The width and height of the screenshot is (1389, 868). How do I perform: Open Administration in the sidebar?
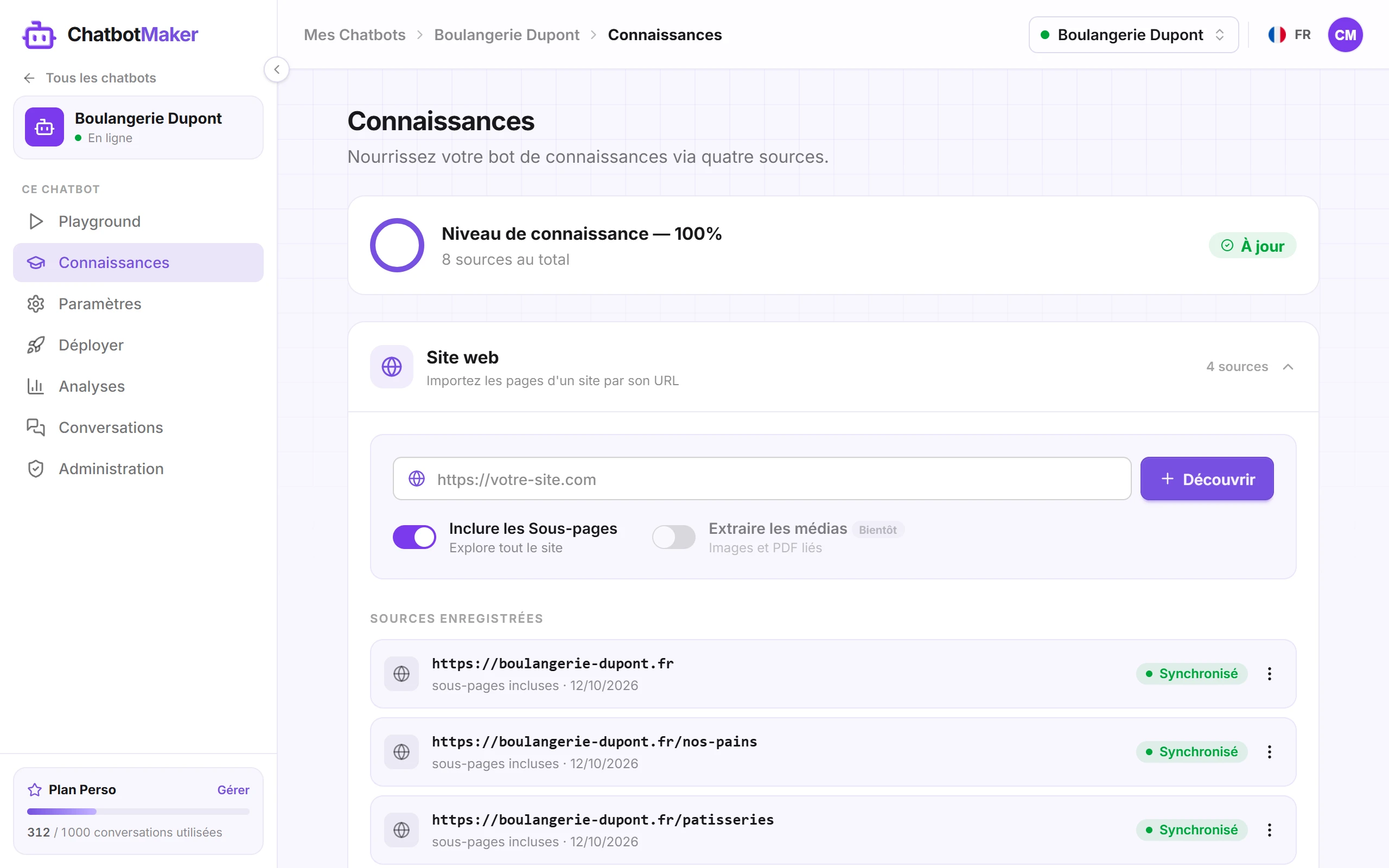click(x=138, y=469)
